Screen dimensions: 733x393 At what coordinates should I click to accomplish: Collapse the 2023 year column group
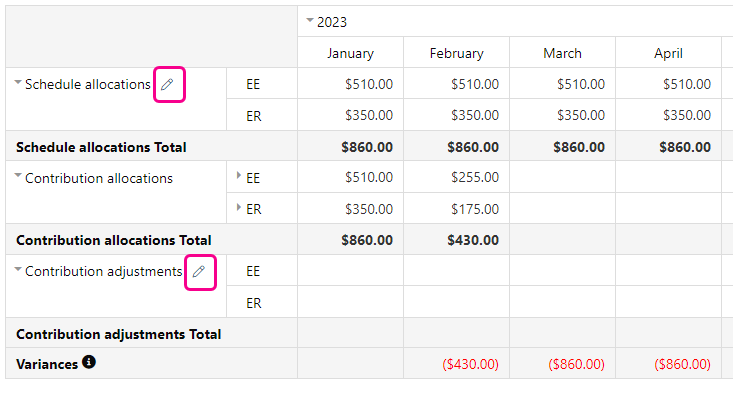tap(309, 20)
